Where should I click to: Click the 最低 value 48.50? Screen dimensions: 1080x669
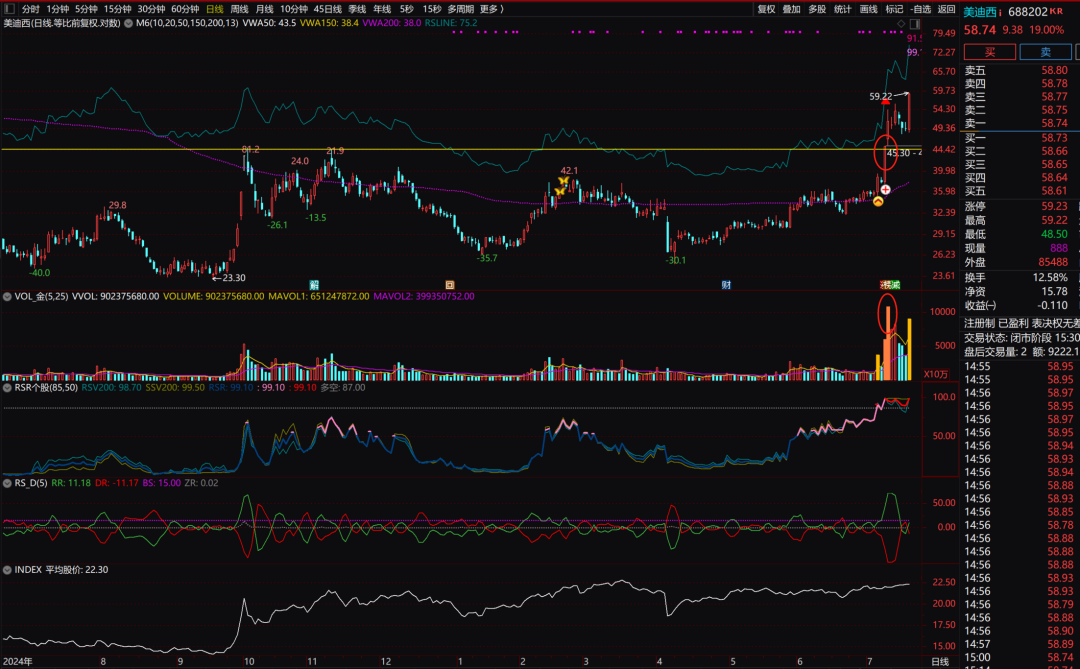pos(1055,234)
